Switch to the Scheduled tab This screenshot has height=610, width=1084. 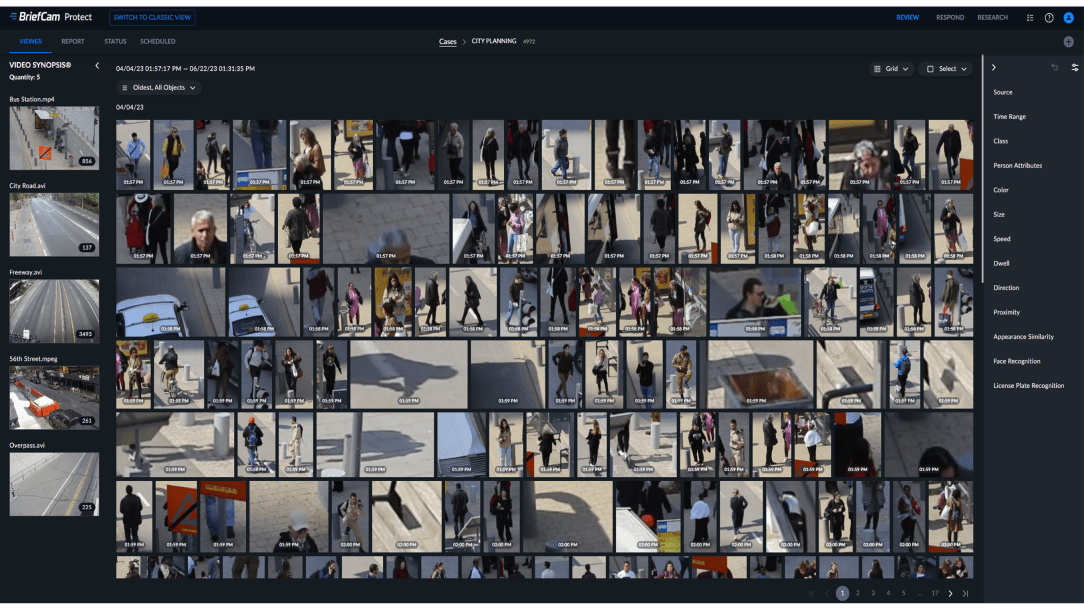pos(157,41)
